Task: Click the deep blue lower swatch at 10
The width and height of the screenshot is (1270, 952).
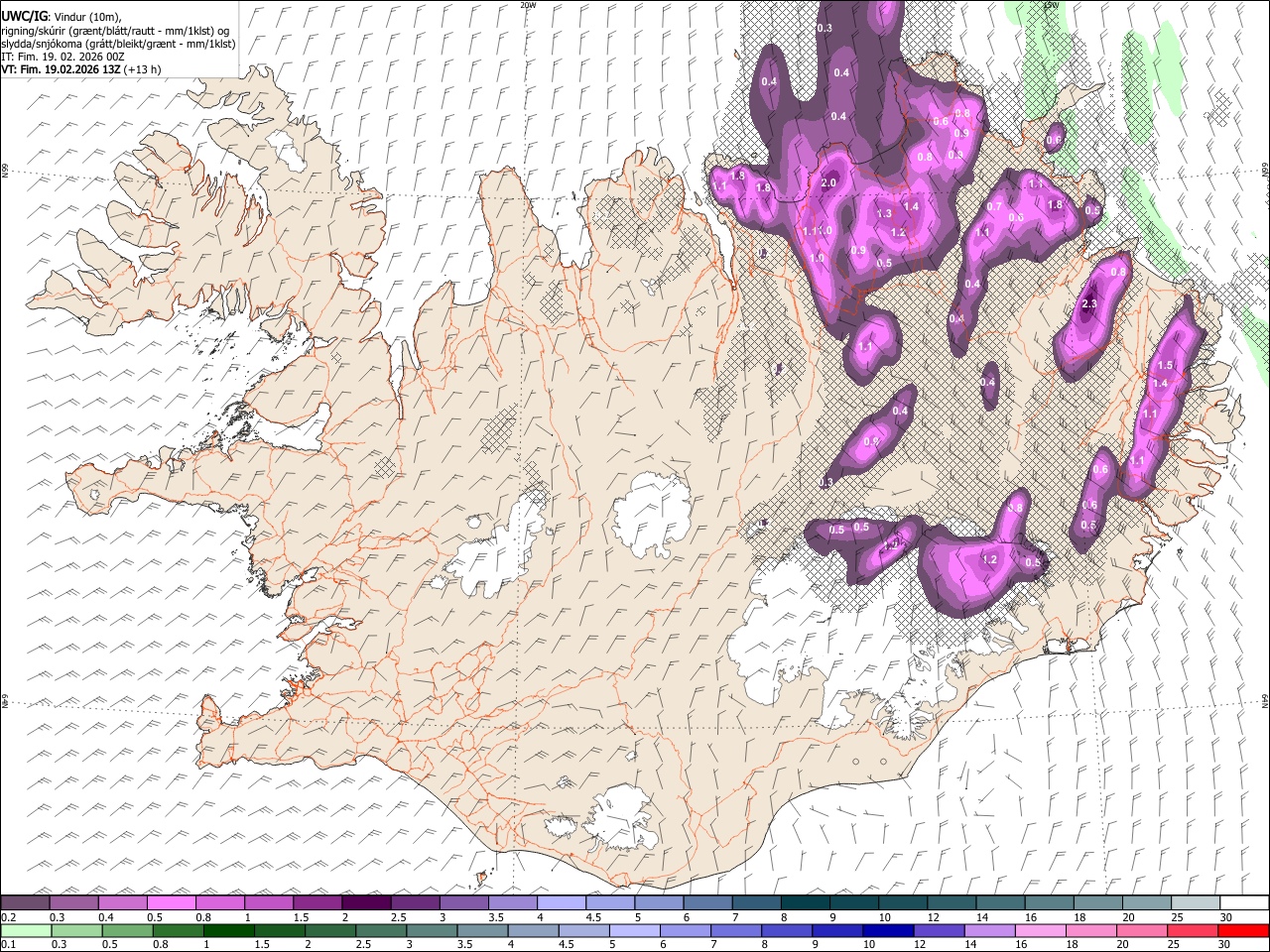Action: click(x=888, y=930)
